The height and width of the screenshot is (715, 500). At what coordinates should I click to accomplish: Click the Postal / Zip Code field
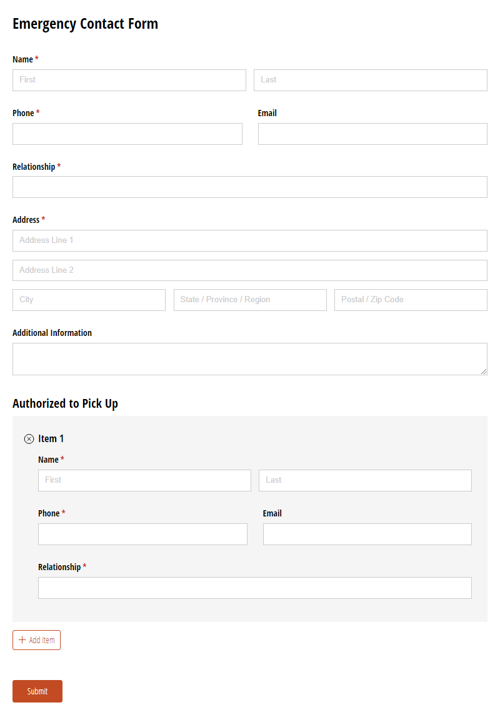click(411, 300)
